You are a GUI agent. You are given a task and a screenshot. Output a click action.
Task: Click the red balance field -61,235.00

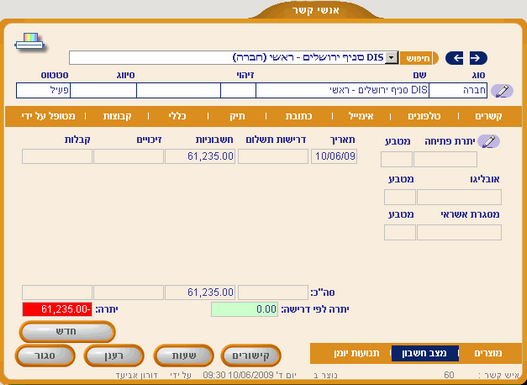(x=57, y=309)
